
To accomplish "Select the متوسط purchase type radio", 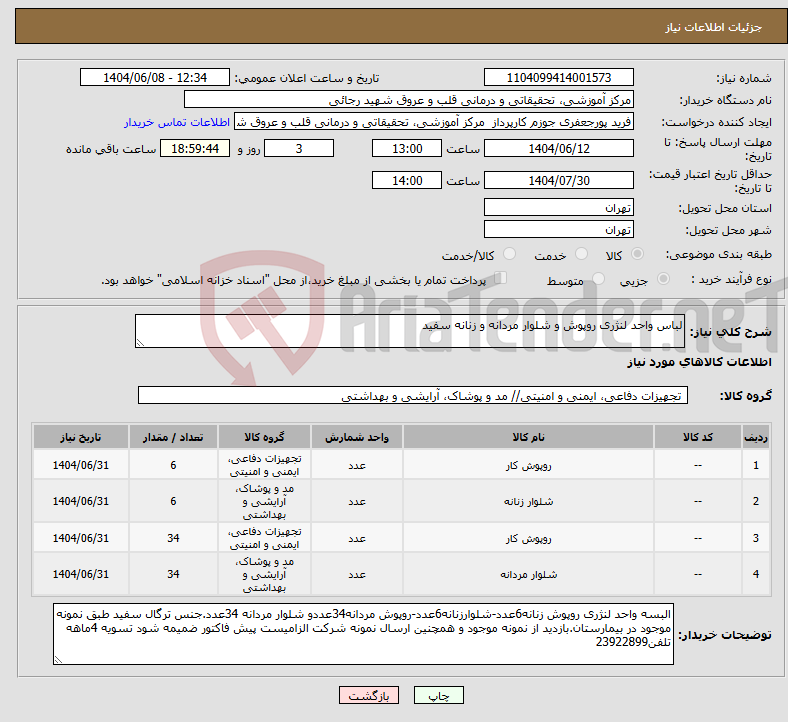I will click(x=598, y=279).
